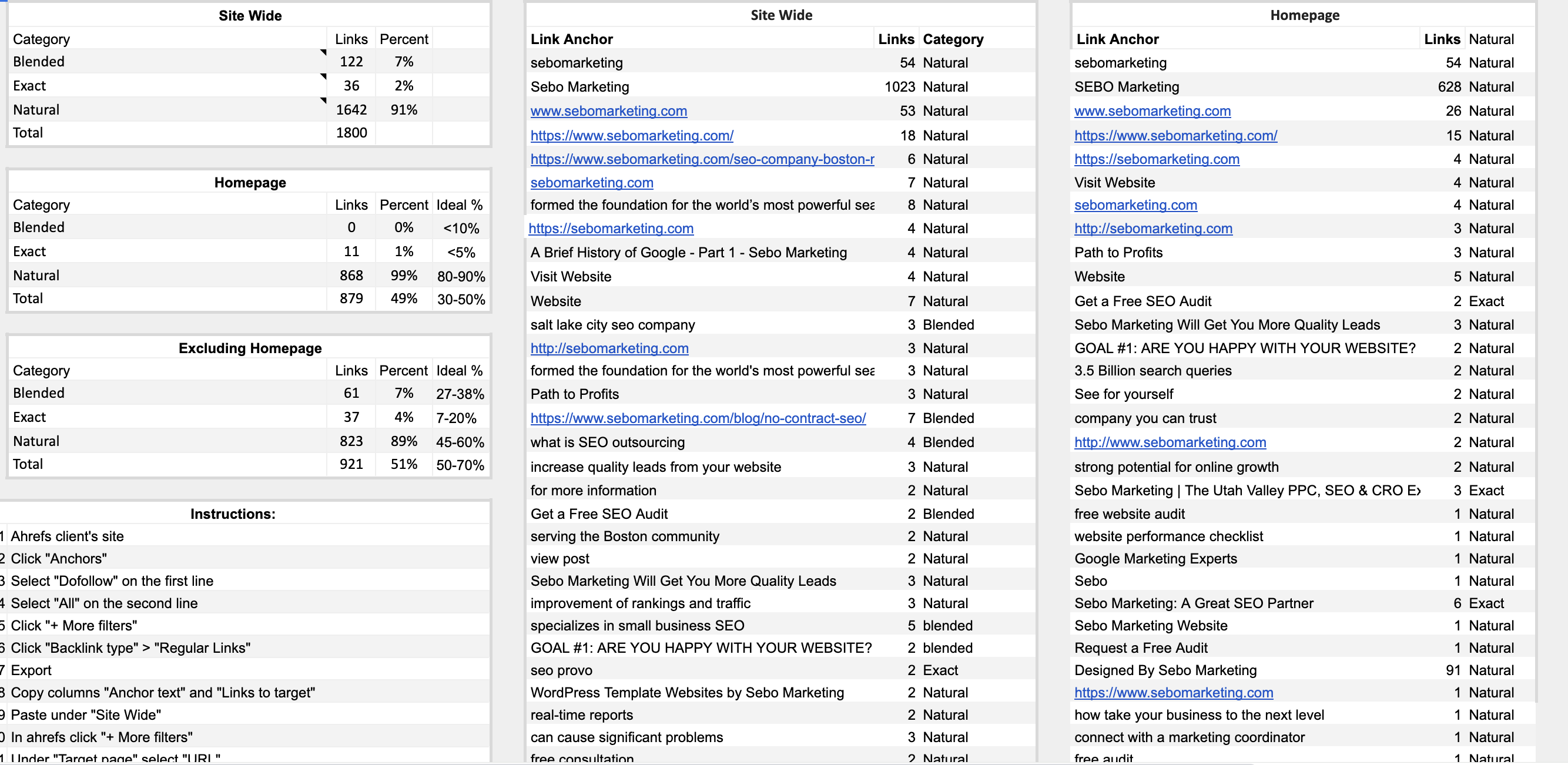Image resolution: width=1568 pixels, height=765 pixels.
Task: Select the Homepage Natural ideal 80-90% cell
Action: pos(461,276)
